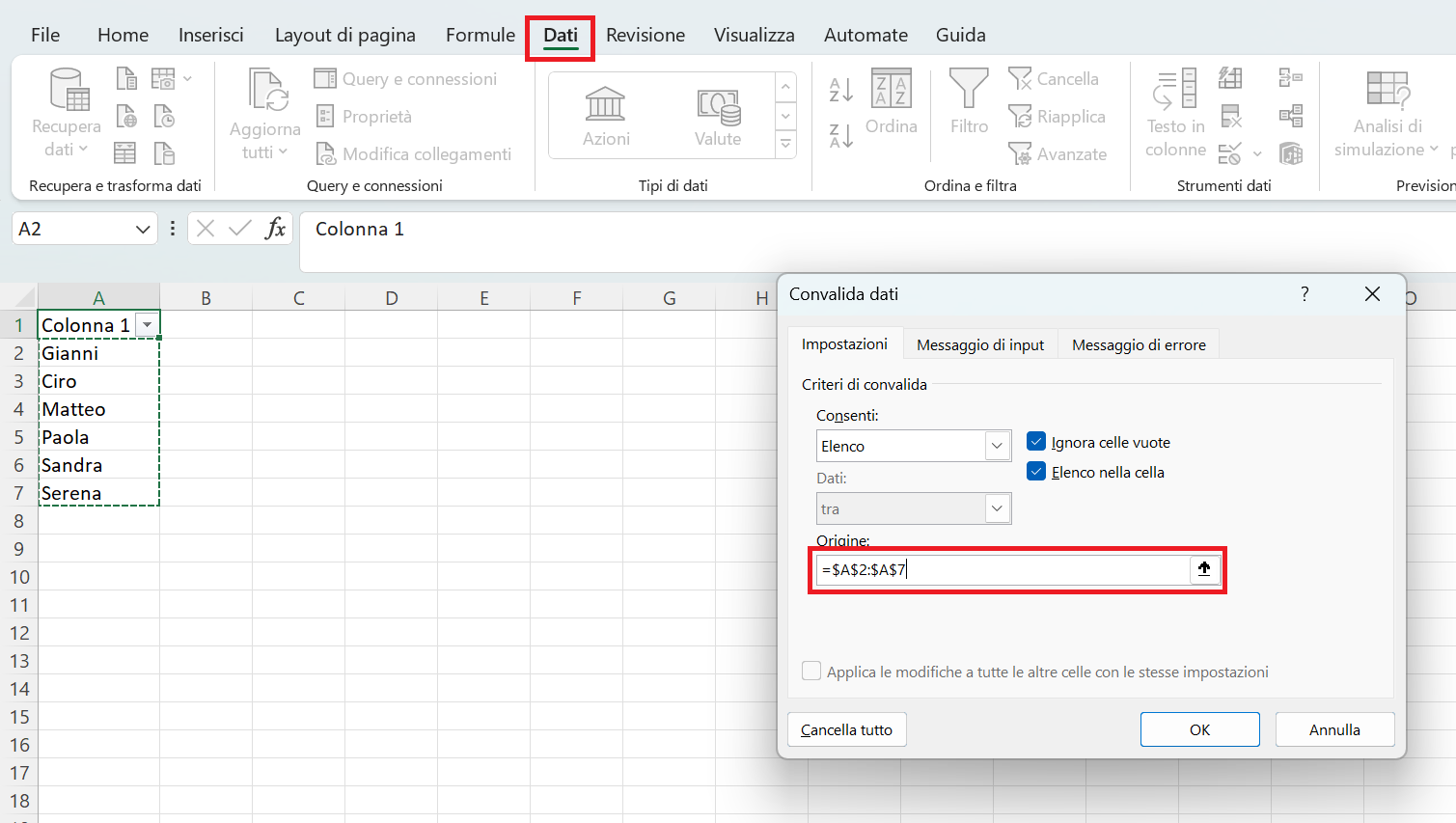Switch to Messaggio di errore tab
The width and height of the screenshot is (1456, 823).
click(x=1139, y=344)
